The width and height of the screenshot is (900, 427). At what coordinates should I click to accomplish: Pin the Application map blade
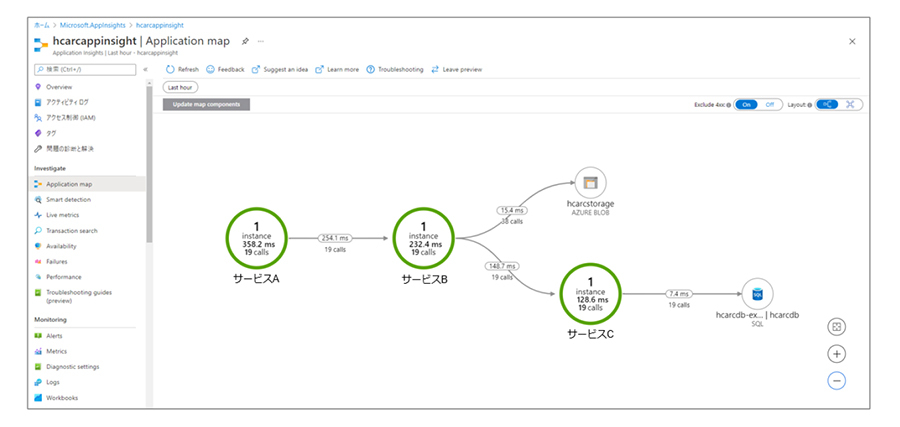point(246,41)
